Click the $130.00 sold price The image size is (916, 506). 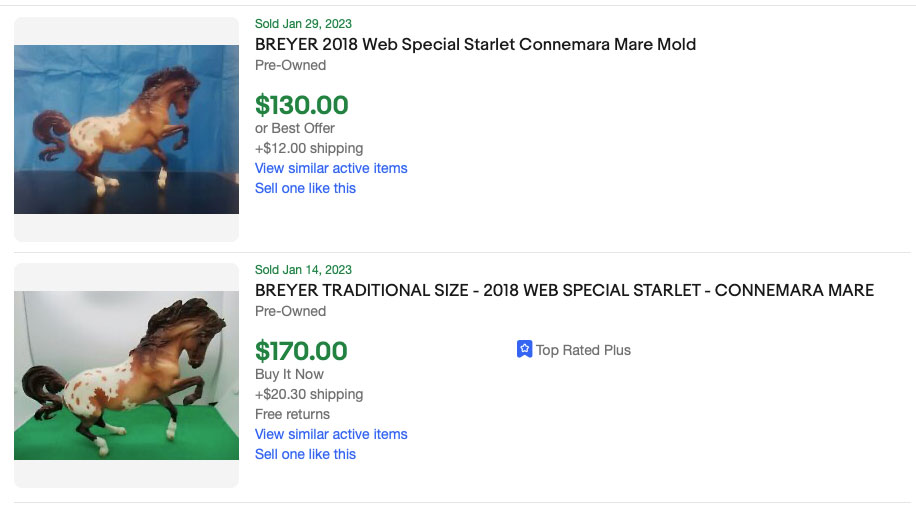(x=301, y=105)
